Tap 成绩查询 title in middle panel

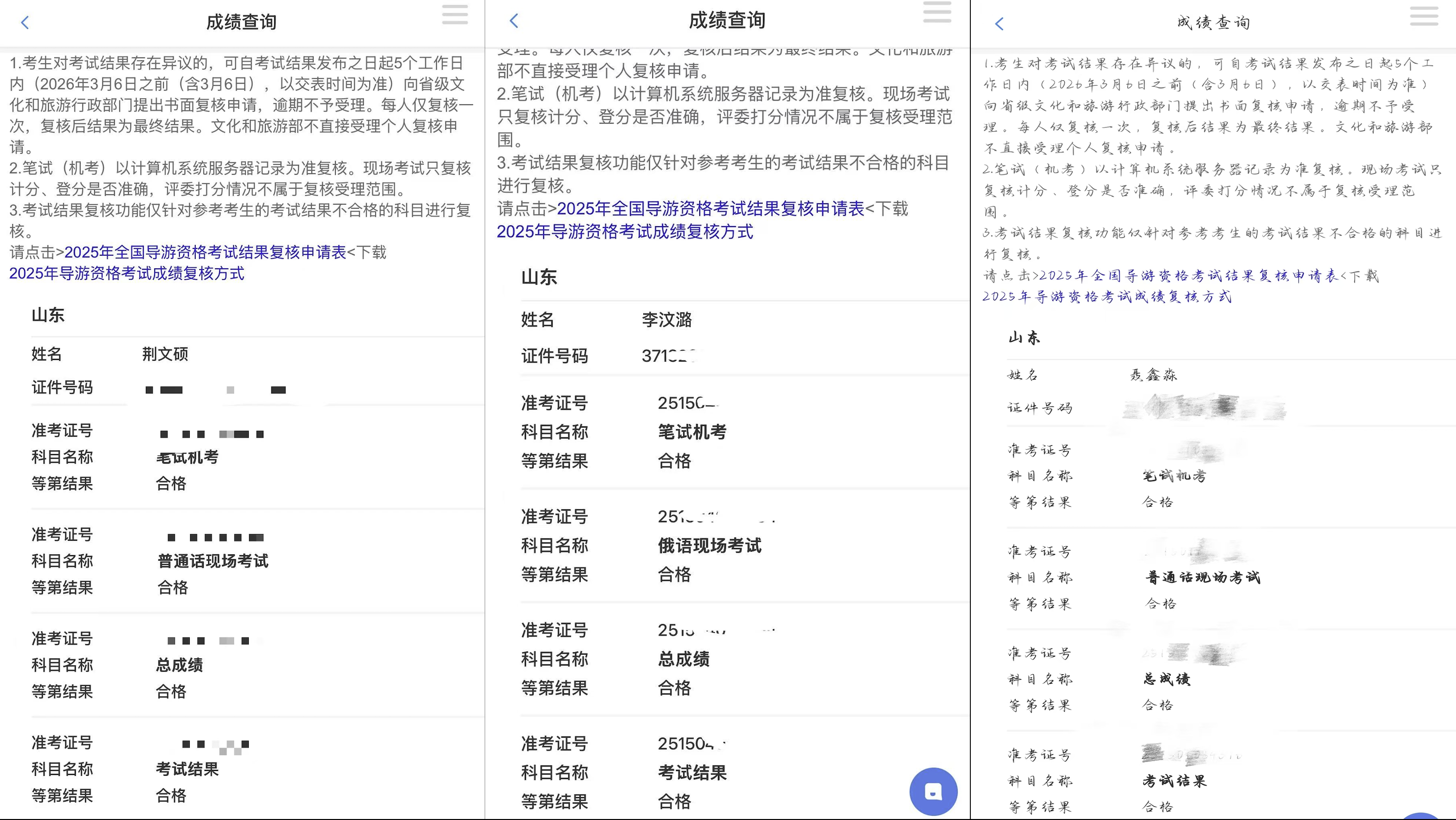(727, 21)
